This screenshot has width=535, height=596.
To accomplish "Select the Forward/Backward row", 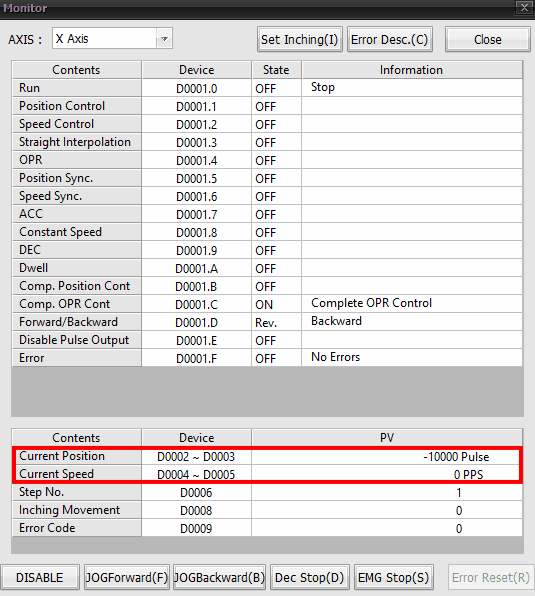I will (77, 322).
